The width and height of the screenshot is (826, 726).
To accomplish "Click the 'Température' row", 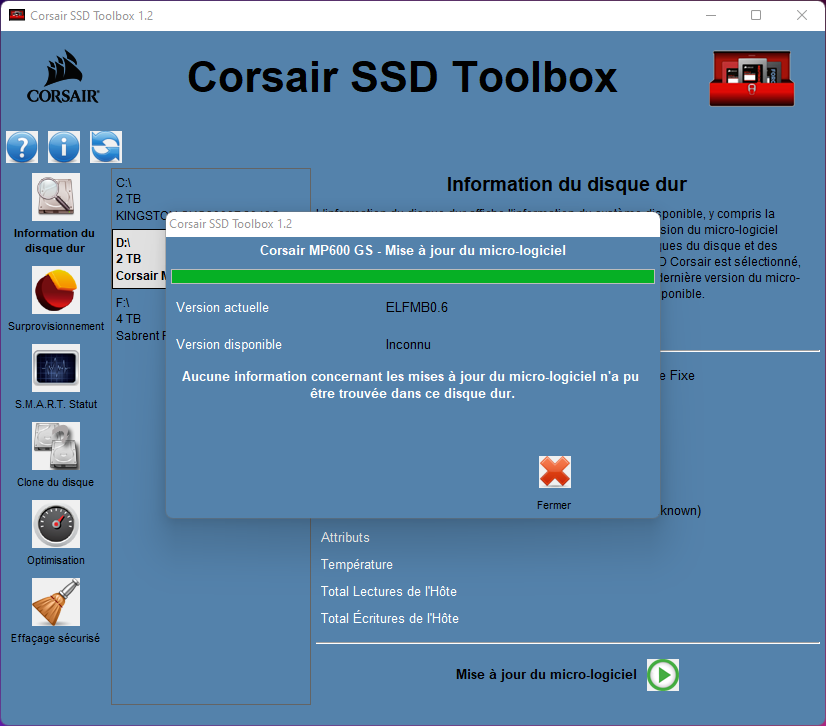I will (x=357, y=564).
